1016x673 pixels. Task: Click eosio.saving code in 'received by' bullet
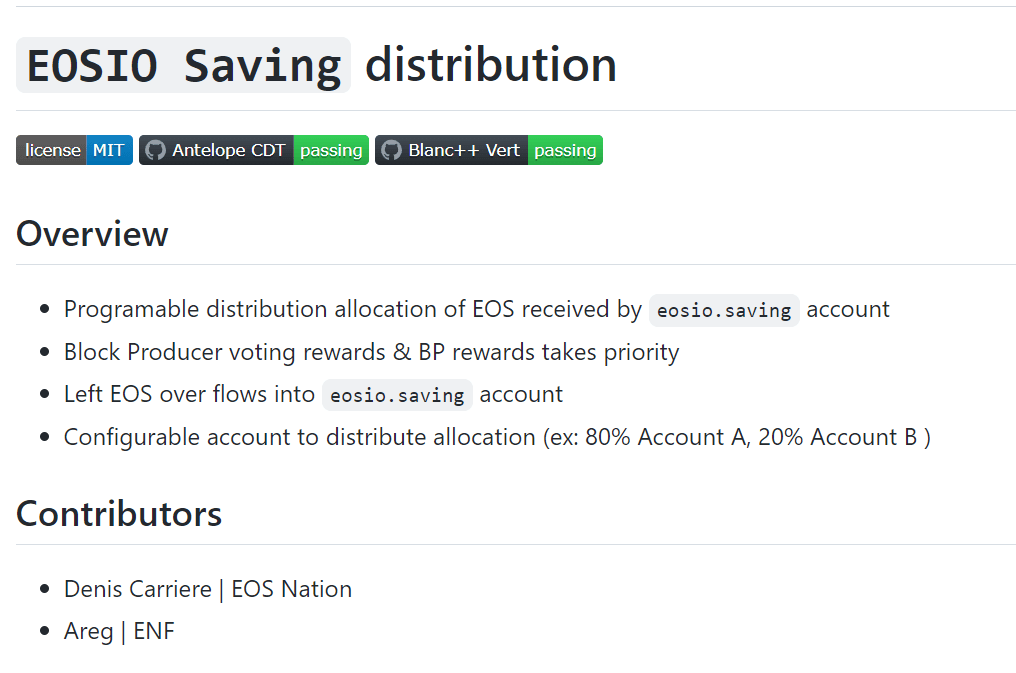[724, 310]
